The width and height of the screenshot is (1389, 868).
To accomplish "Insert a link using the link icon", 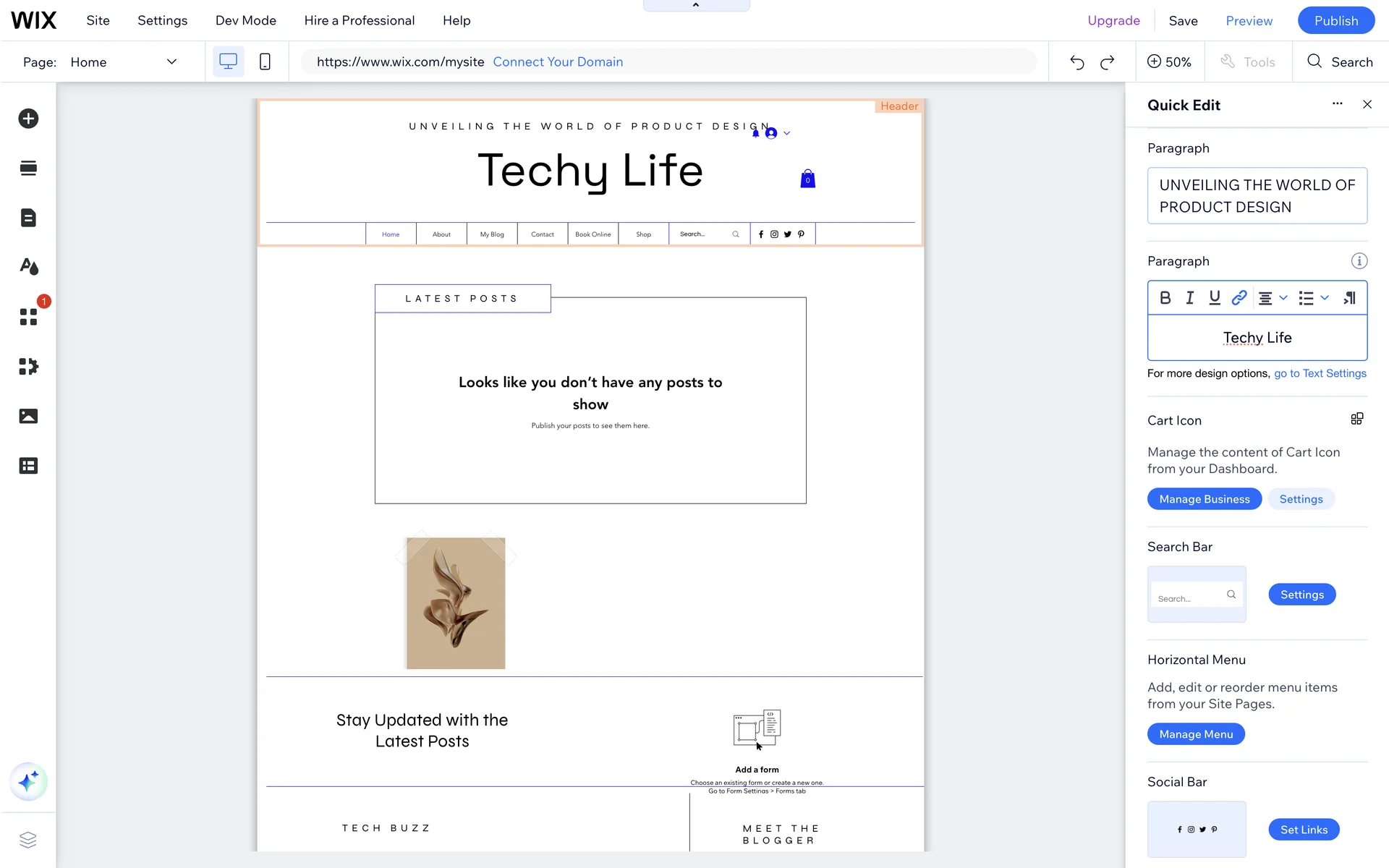I will point(1239,298).
